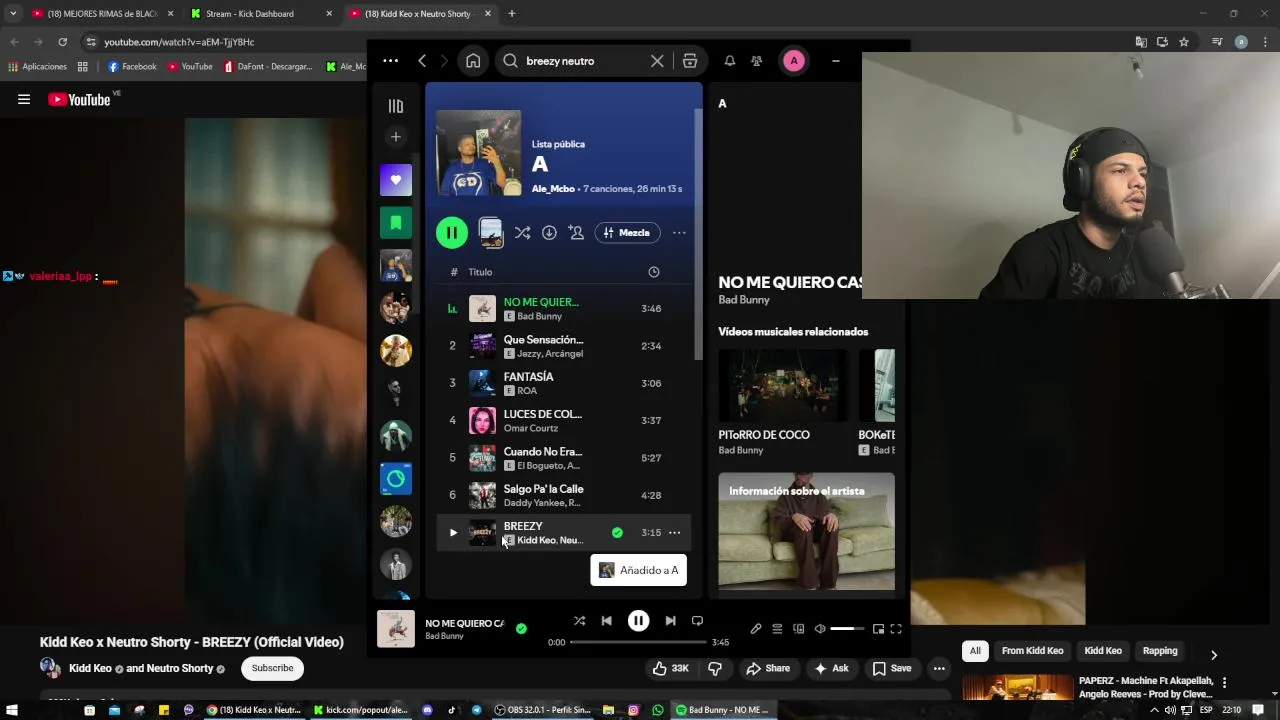The image size is (1280, 720).
Task: Open the YouTube hamburger guide menu
Action: click(x=24, y=99)
